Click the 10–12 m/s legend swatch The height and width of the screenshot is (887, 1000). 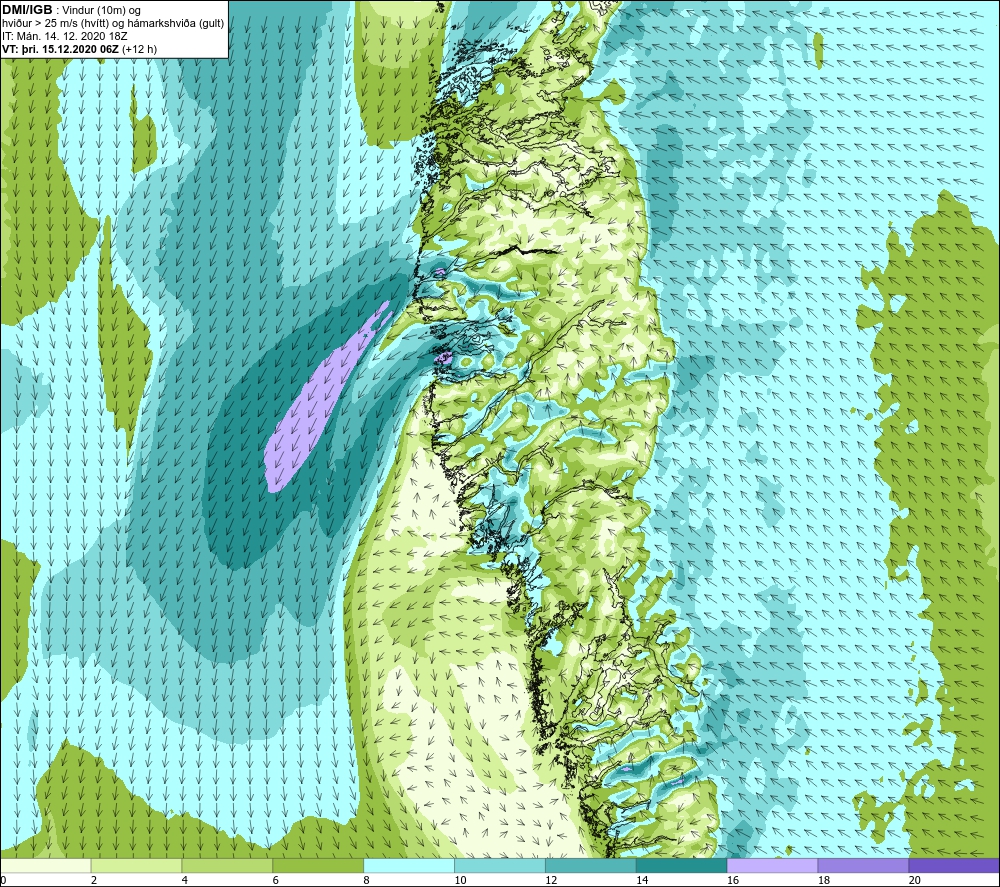click(x=500, y=865)
